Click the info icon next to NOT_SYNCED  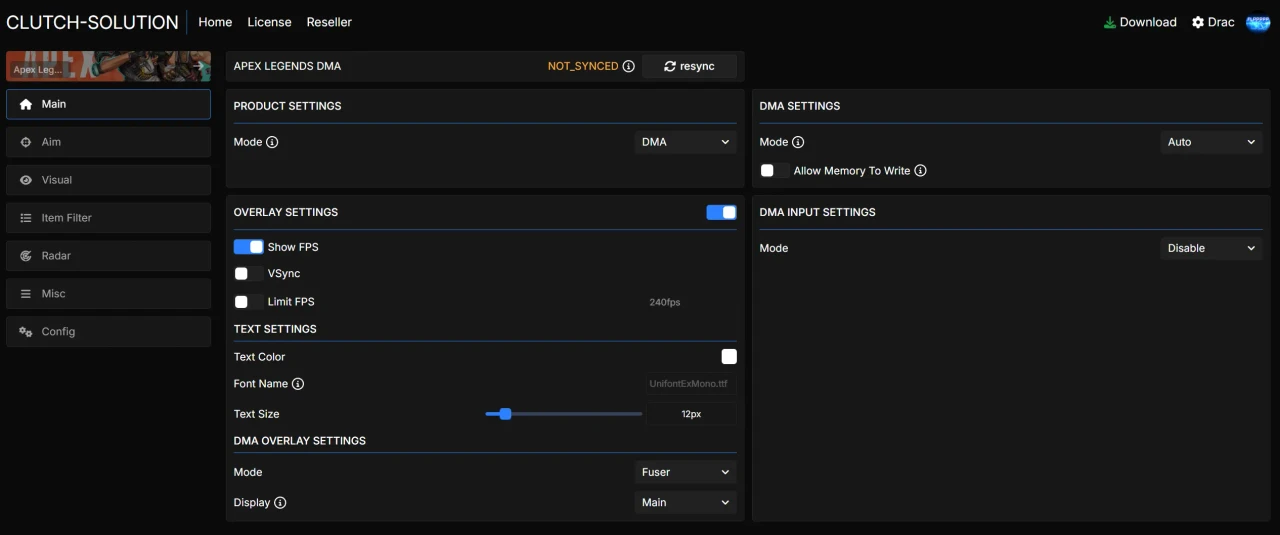(629, 66)
